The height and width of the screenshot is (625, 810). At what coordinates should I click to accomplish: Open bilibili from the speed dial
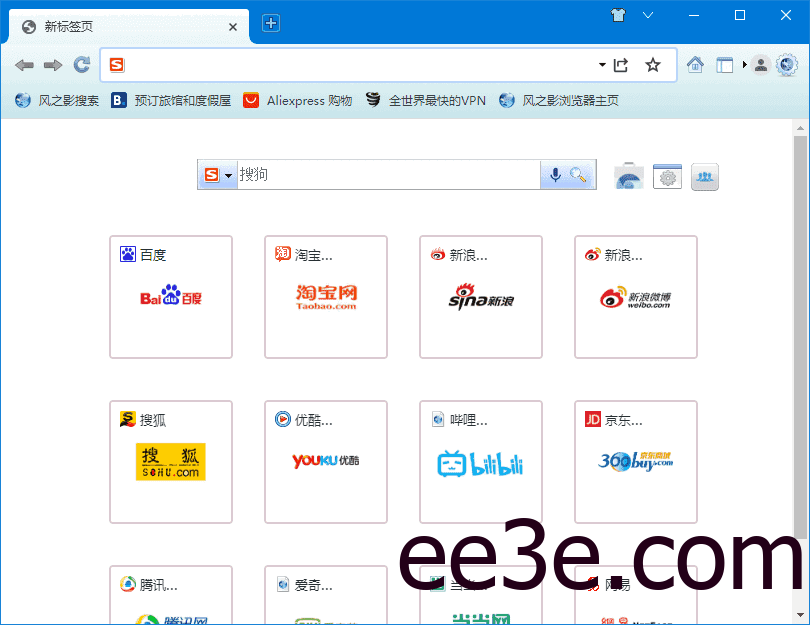click(x=481, y=462)
